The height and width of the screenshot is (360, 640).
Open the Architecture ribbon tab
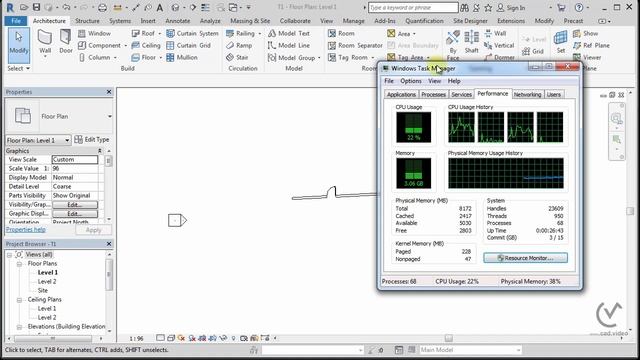point(49,20)
